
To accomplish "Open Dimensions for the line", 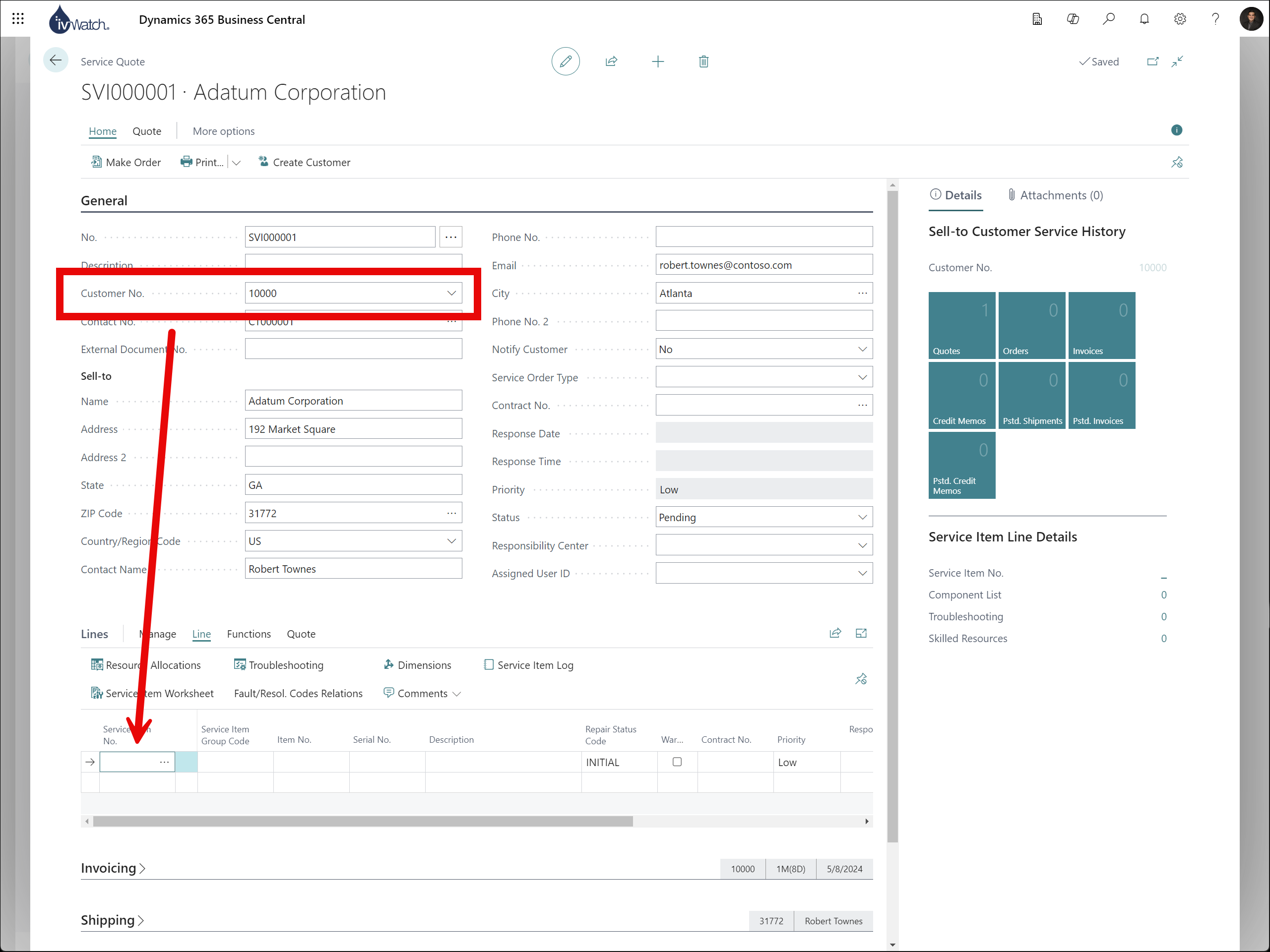I will 417,665.
